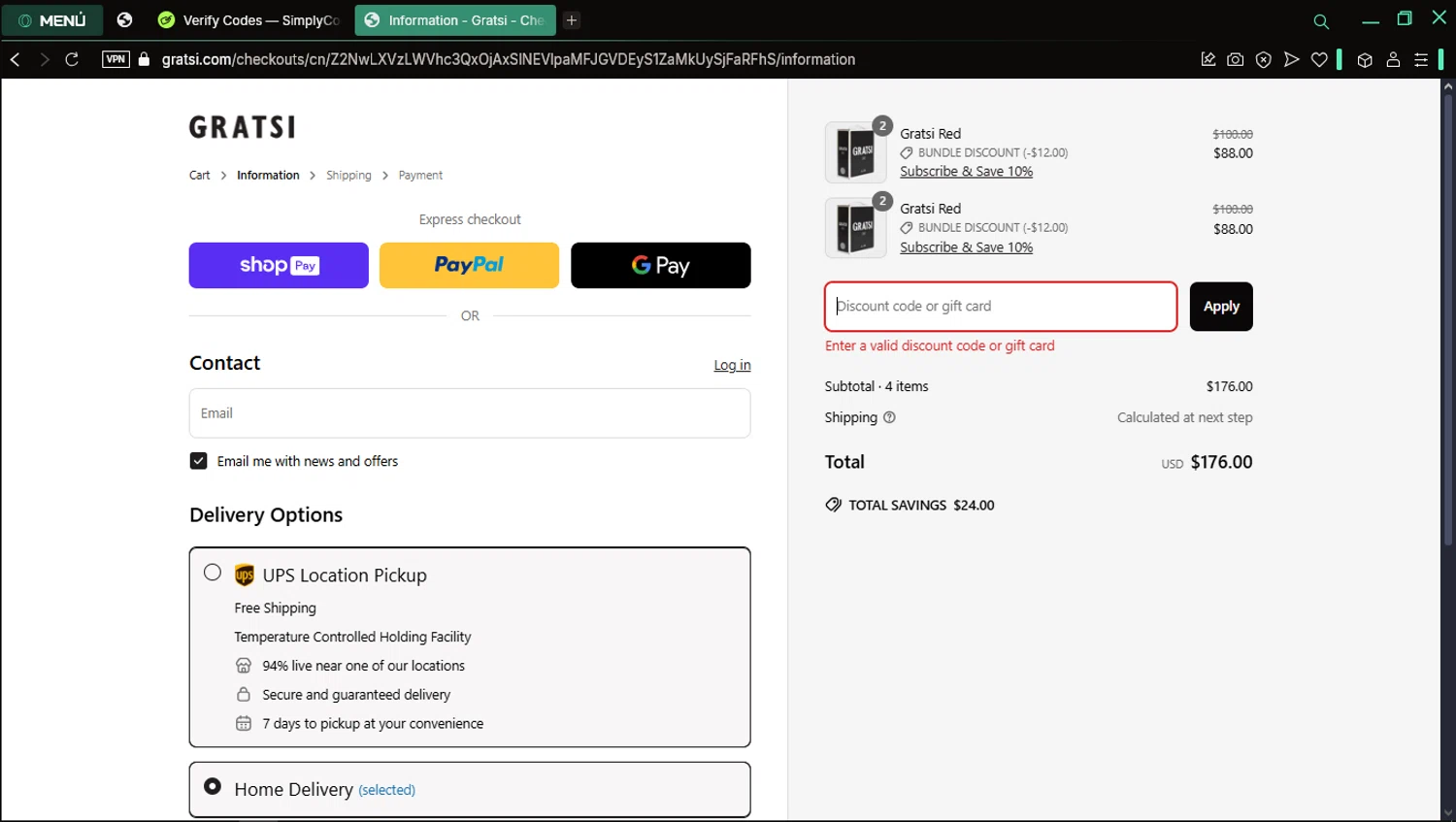Click the page vertical scrollbar

point(1448,320)
